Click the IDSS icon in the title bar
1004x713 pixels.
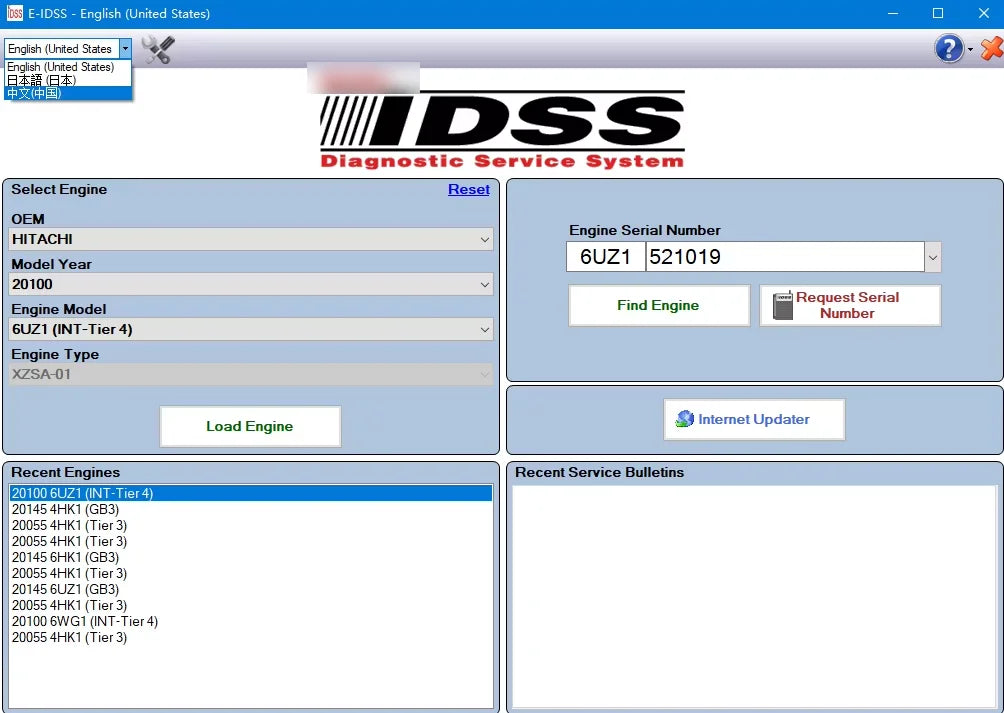(13, 13)
